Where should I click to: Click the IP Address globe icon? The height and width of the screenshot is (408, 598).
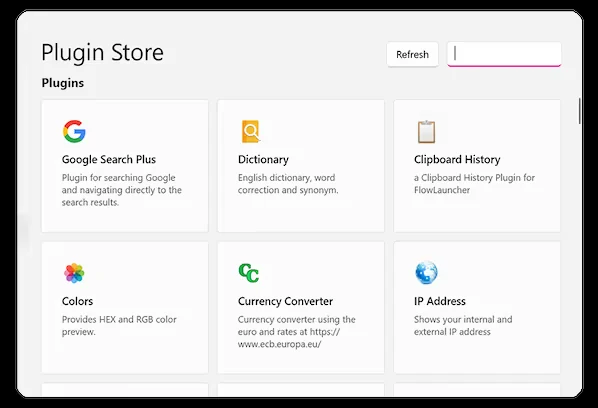point(426,273)
